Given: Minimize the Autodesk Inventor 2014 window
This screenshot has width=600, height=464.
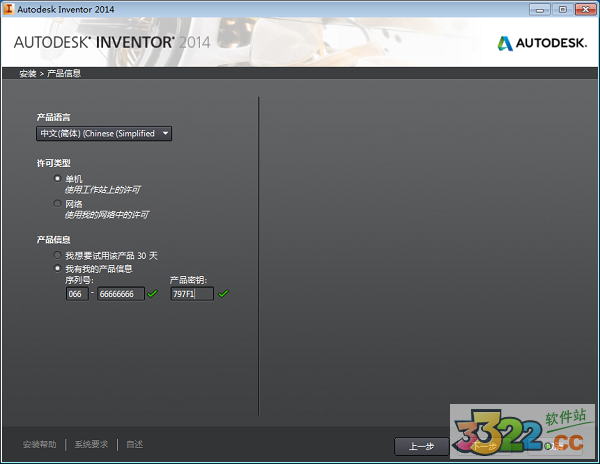Looking at the screenshot, I should [540, 10].
